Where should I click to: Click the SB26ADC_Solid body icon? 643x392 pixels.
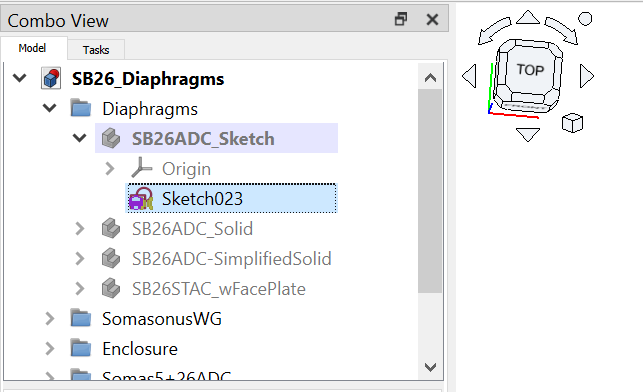tap(111, 228)
